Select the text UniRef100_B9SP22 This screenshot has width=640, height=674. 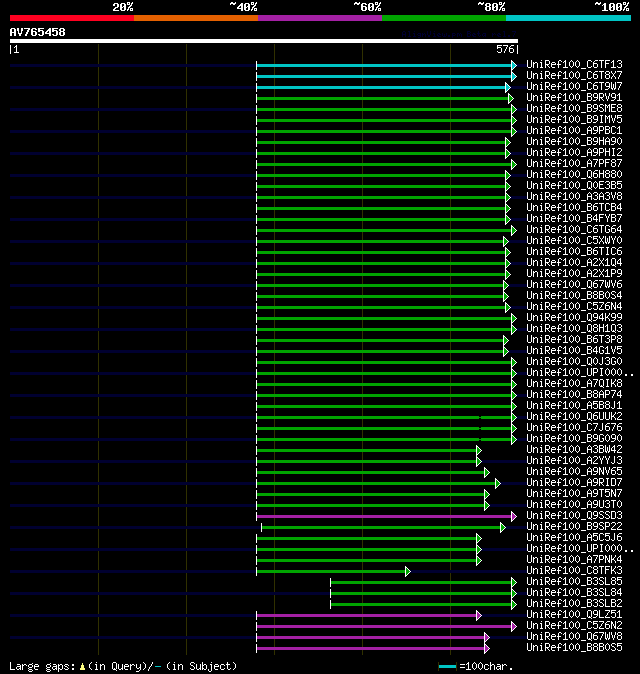574,527
